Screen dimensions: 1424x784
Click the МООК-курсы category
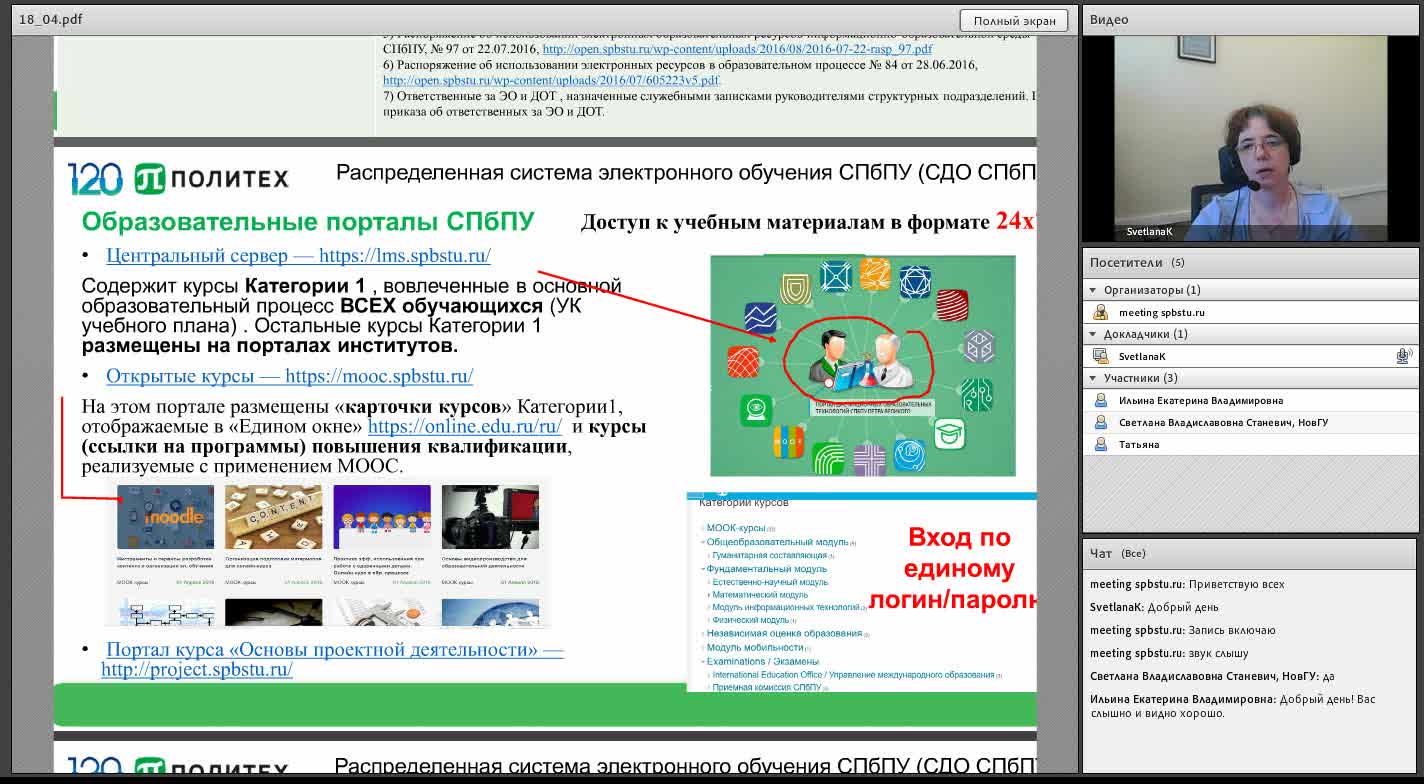(x=735, y=528)
